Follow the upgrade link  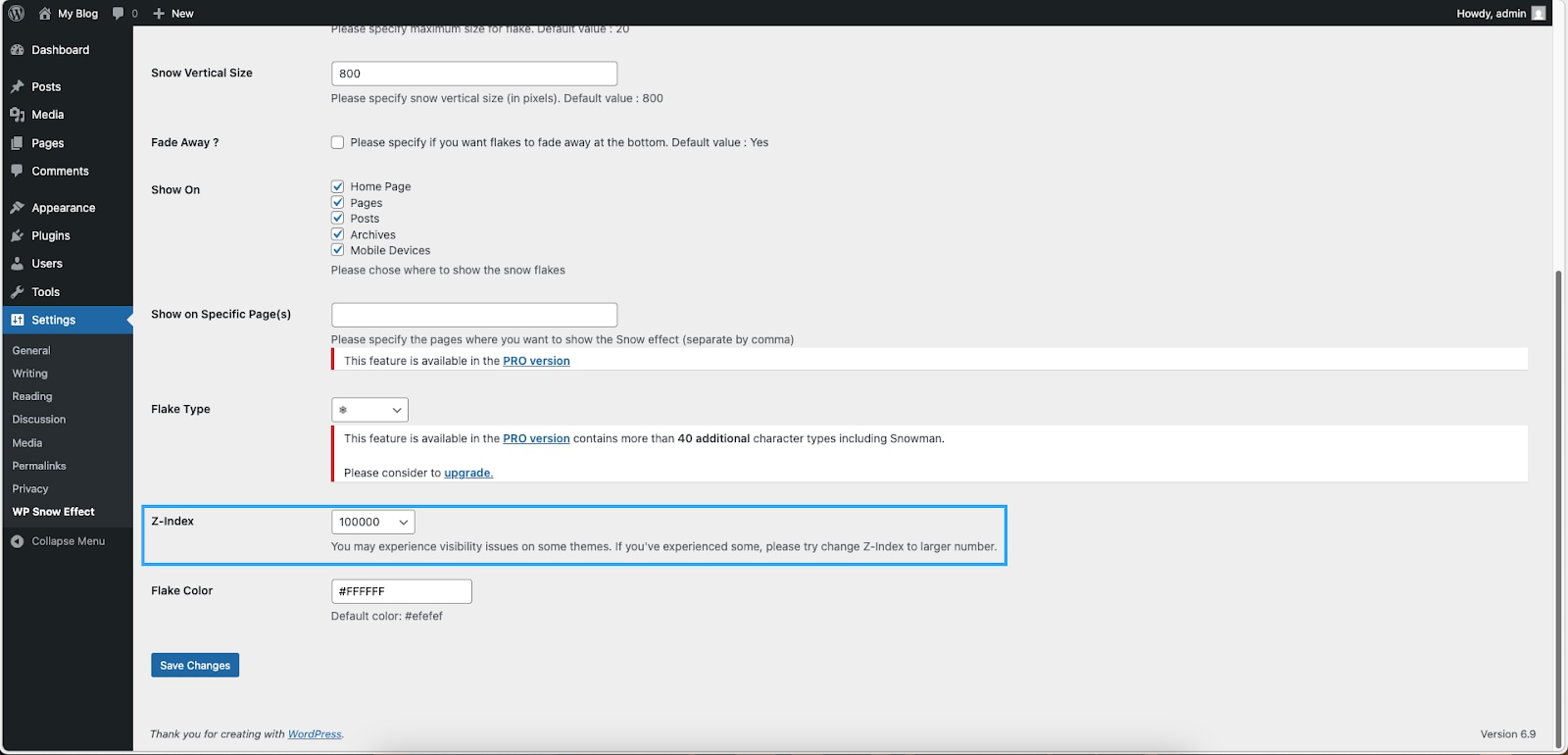(468, 473)
